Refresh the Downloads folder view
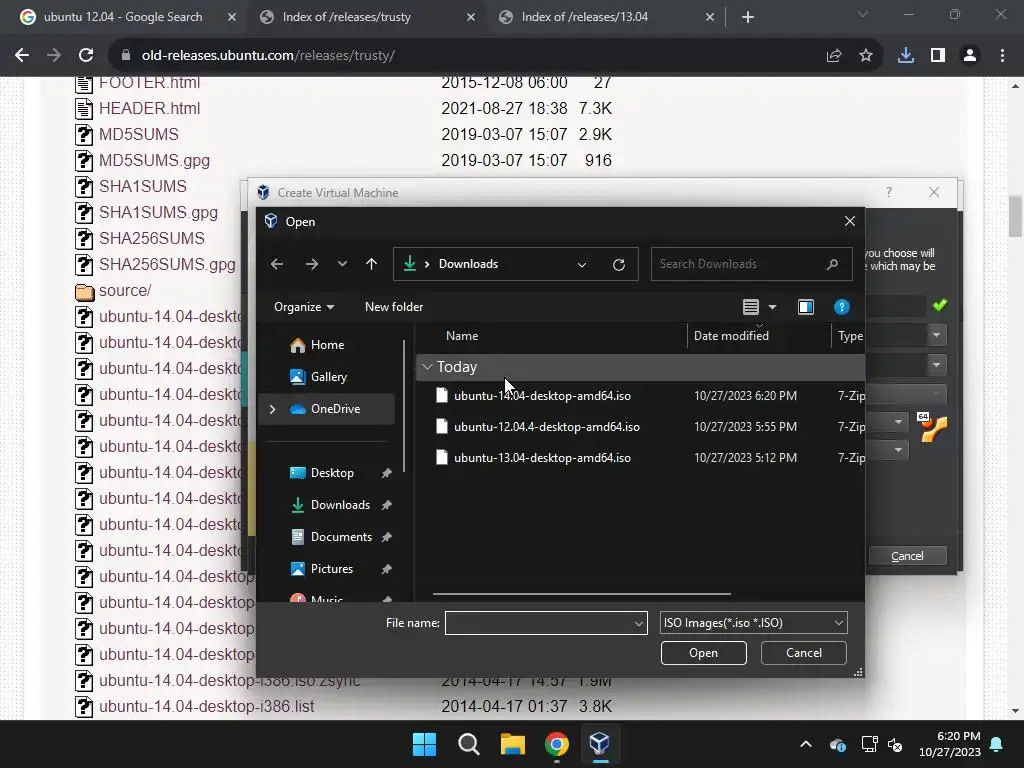The width and height of the screenshot is (1024, 768). pos(618,264)
